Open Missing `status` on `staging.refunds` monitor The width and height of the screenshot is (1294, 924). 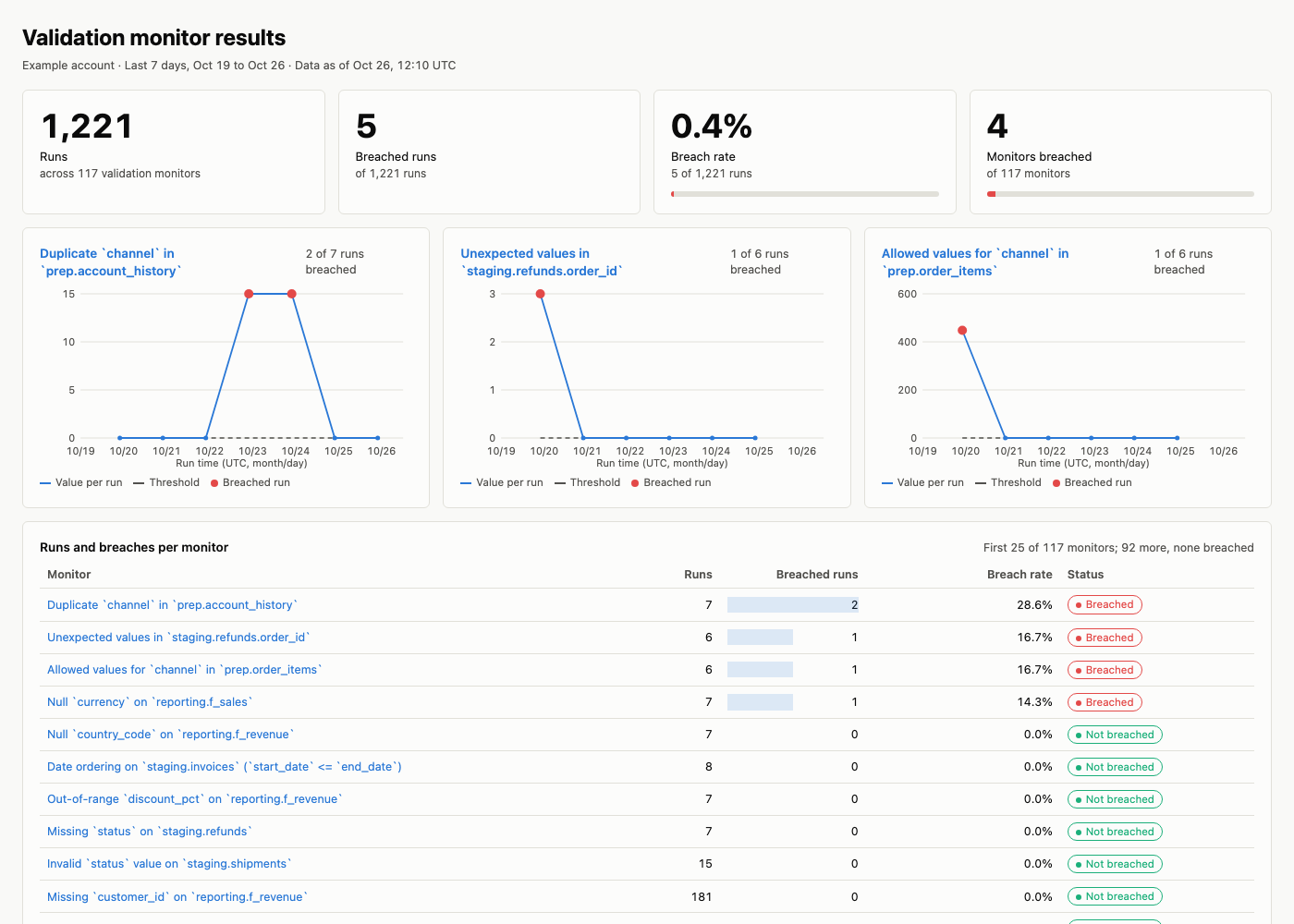click(150, 832)
